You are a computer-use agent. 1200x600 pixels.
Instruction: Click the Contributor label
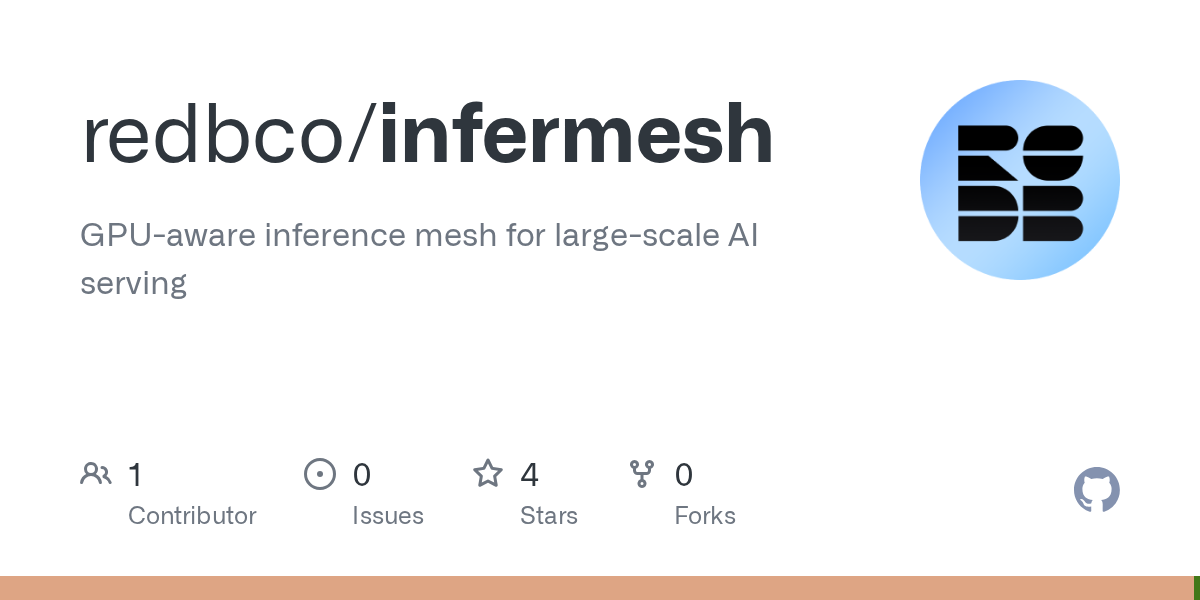coord(192,516)
